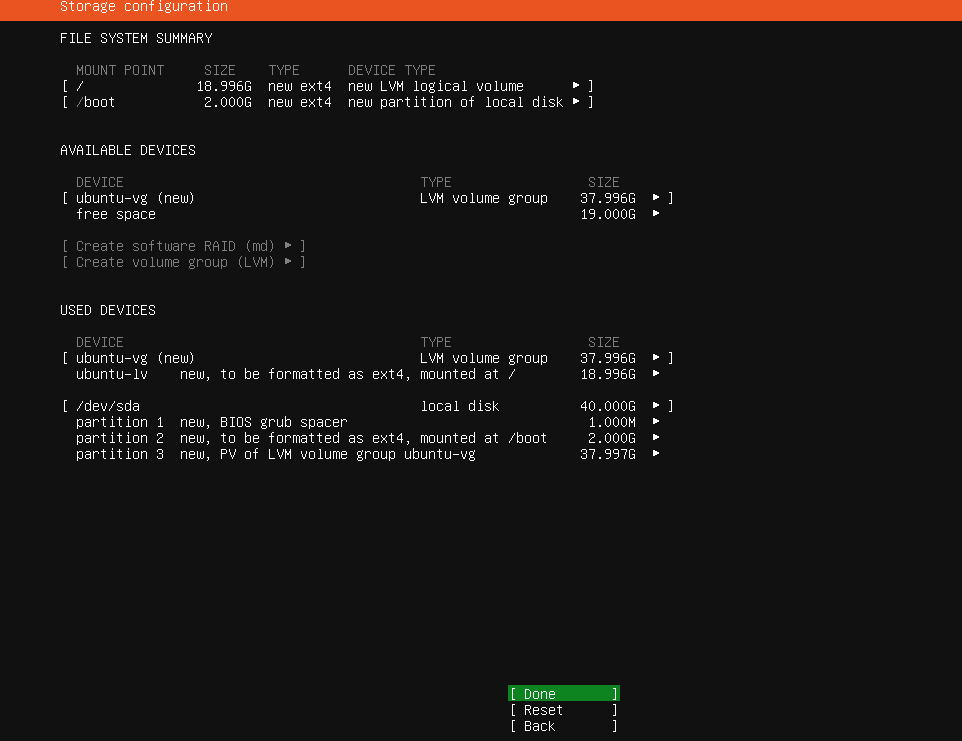Click the Back button
962x741 pixels.
tap(563, 726)
